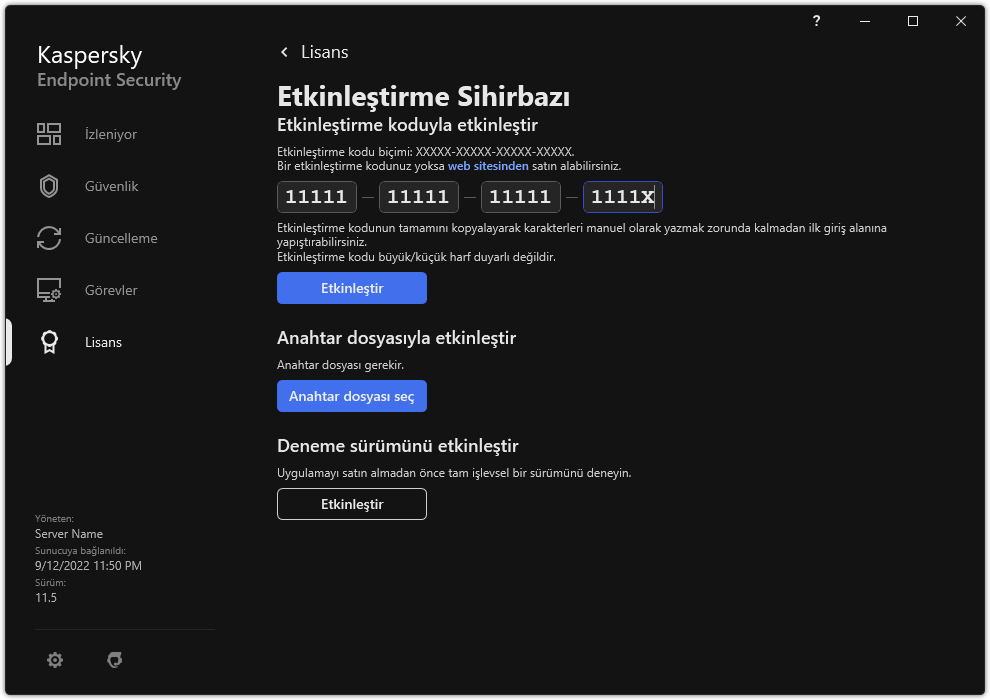This screenshot has height=700, width=990.
Task: Select the last code field containing 1111X
Action: pyautogui.click(x=622, y=197)
